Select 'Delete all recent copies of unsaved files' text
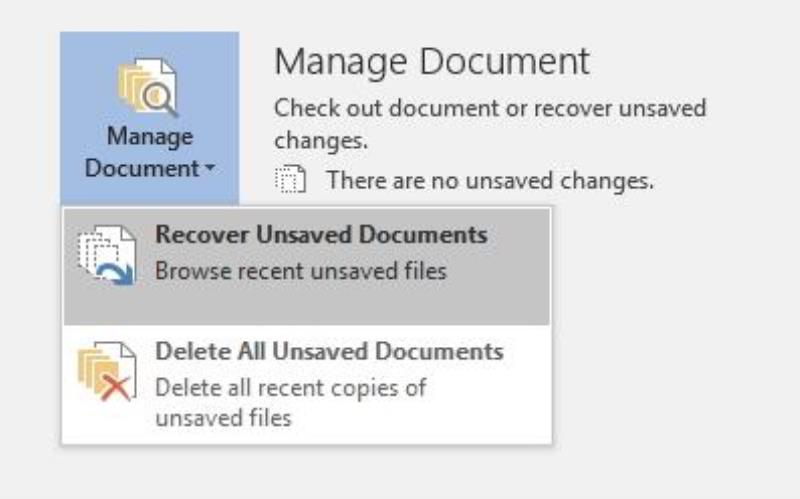Image resolution: width=800 pixels, height=499 pixels. tap(290, 403)
